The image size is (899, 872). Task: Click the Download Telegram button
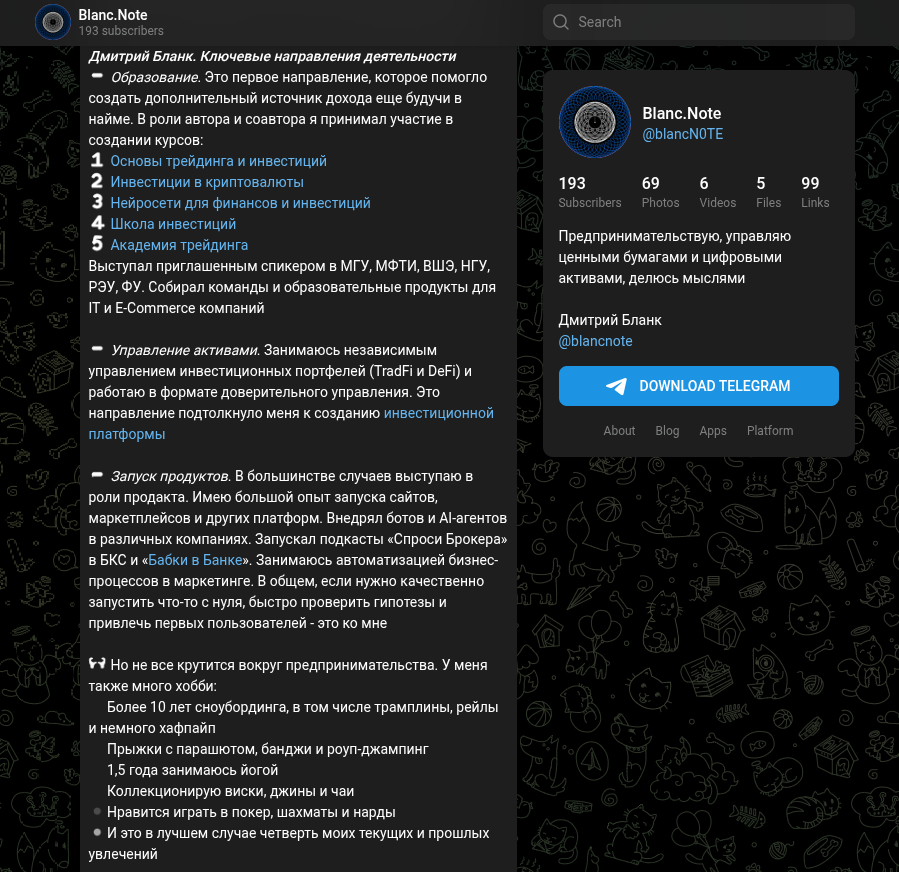698,386
